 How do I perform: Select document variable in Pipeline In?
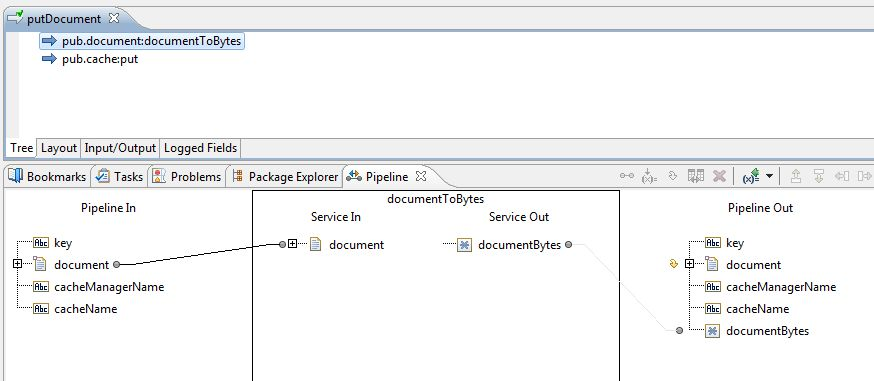81,265
